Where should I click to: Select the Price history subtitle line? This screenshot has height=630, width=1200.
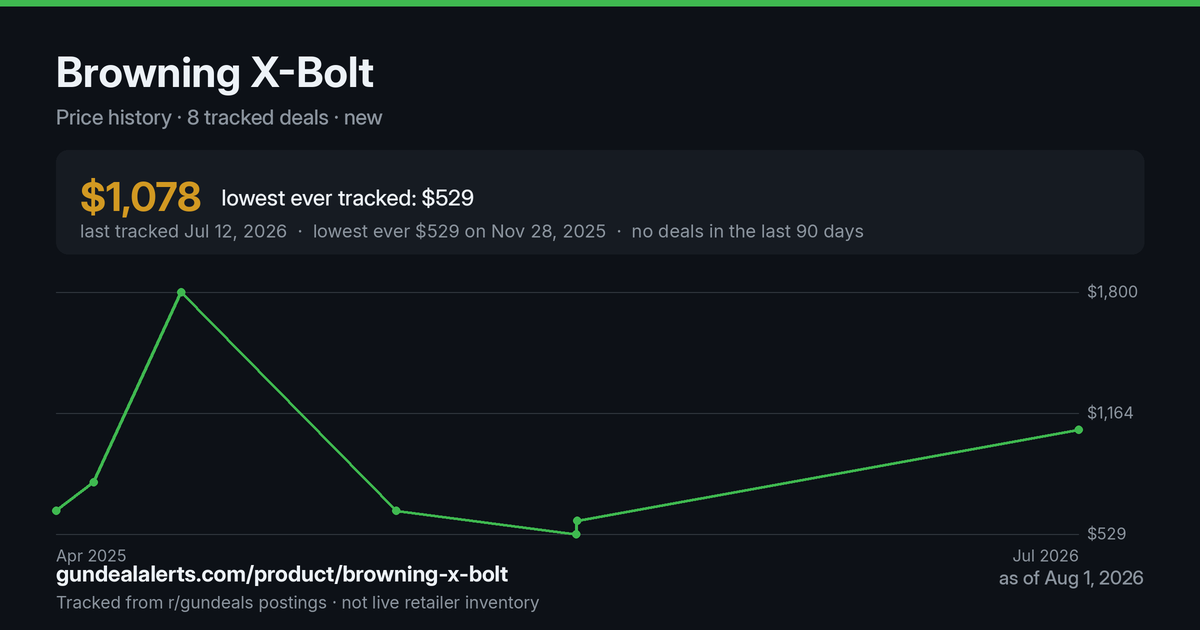tap(219, 117)
